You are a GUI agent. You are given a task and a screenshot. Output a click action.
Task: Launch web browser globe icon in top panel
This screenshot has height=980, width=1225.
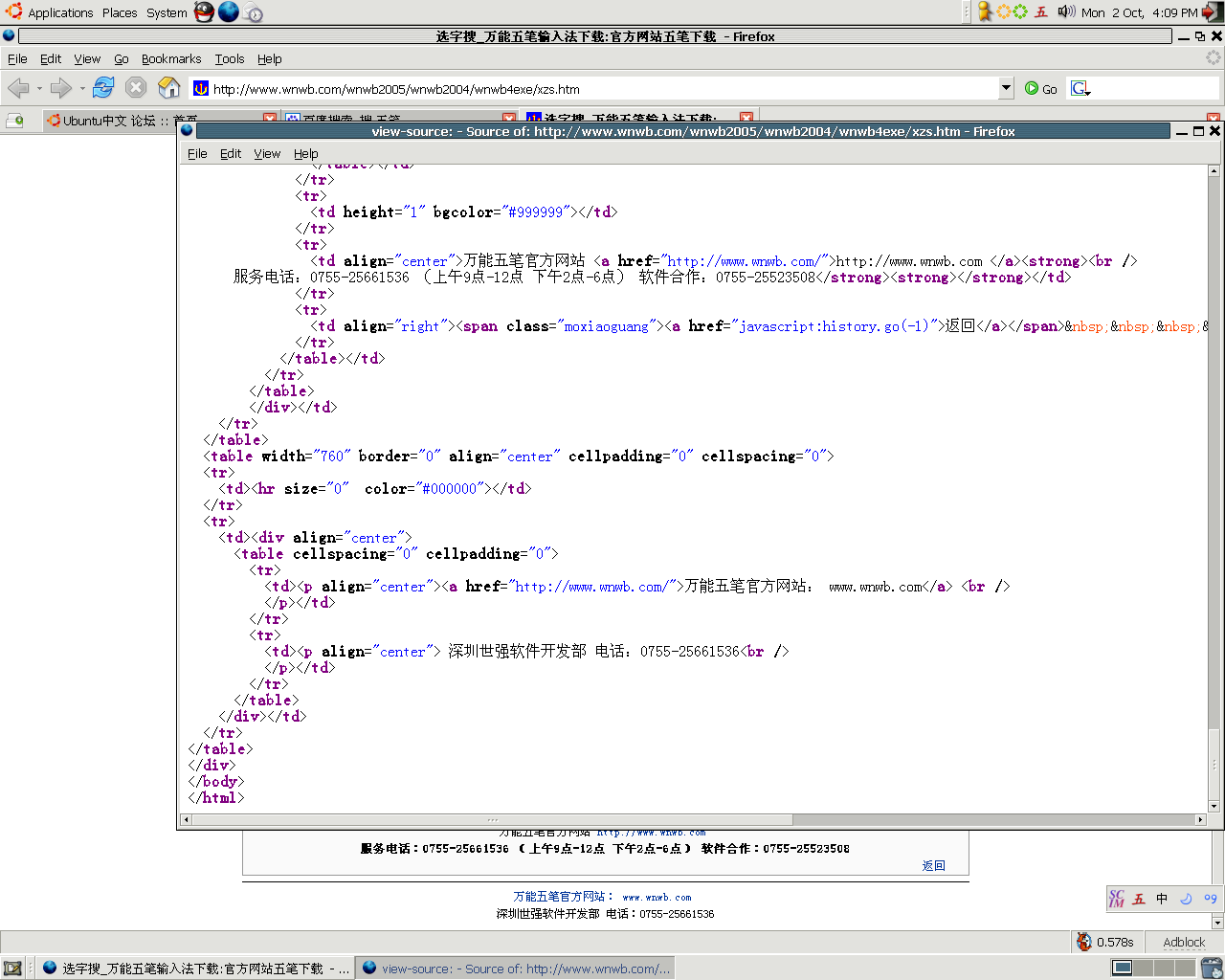[229, 11]
